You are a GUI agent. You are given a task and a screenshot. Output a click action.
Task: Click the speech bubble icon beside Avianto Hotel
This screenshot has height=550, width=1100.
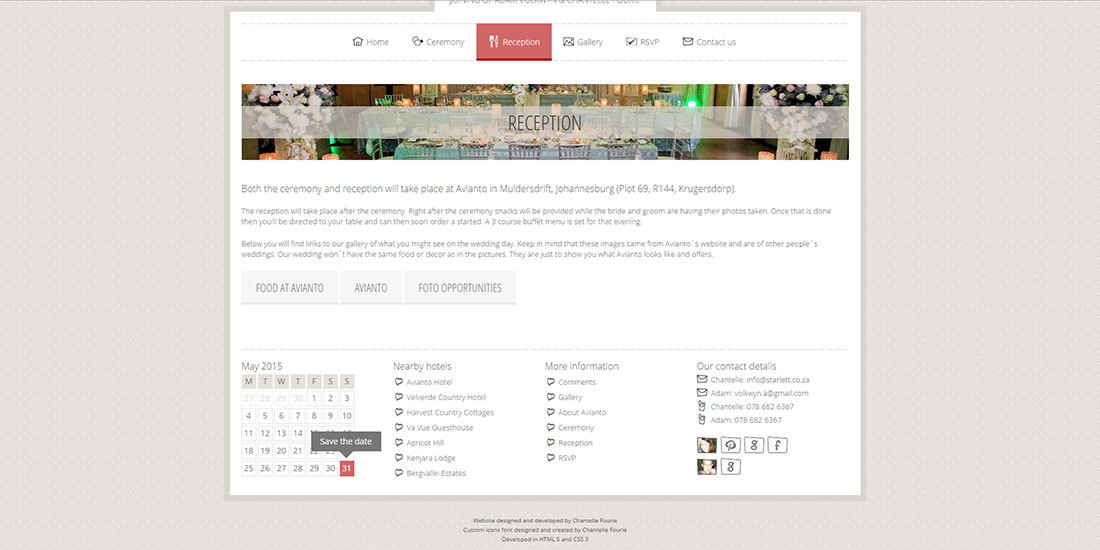click(x=399, y=382)
